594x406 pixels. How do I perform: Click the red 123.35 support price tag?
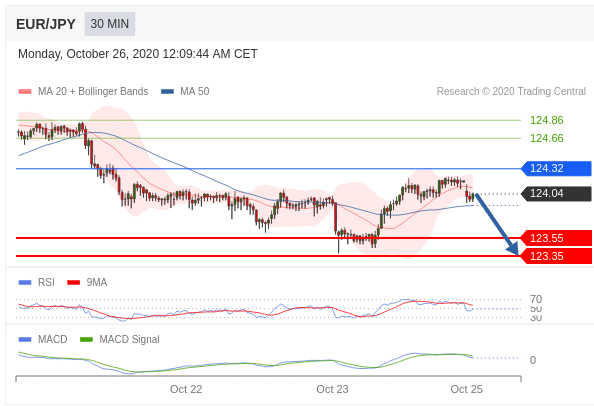[556, 256]
